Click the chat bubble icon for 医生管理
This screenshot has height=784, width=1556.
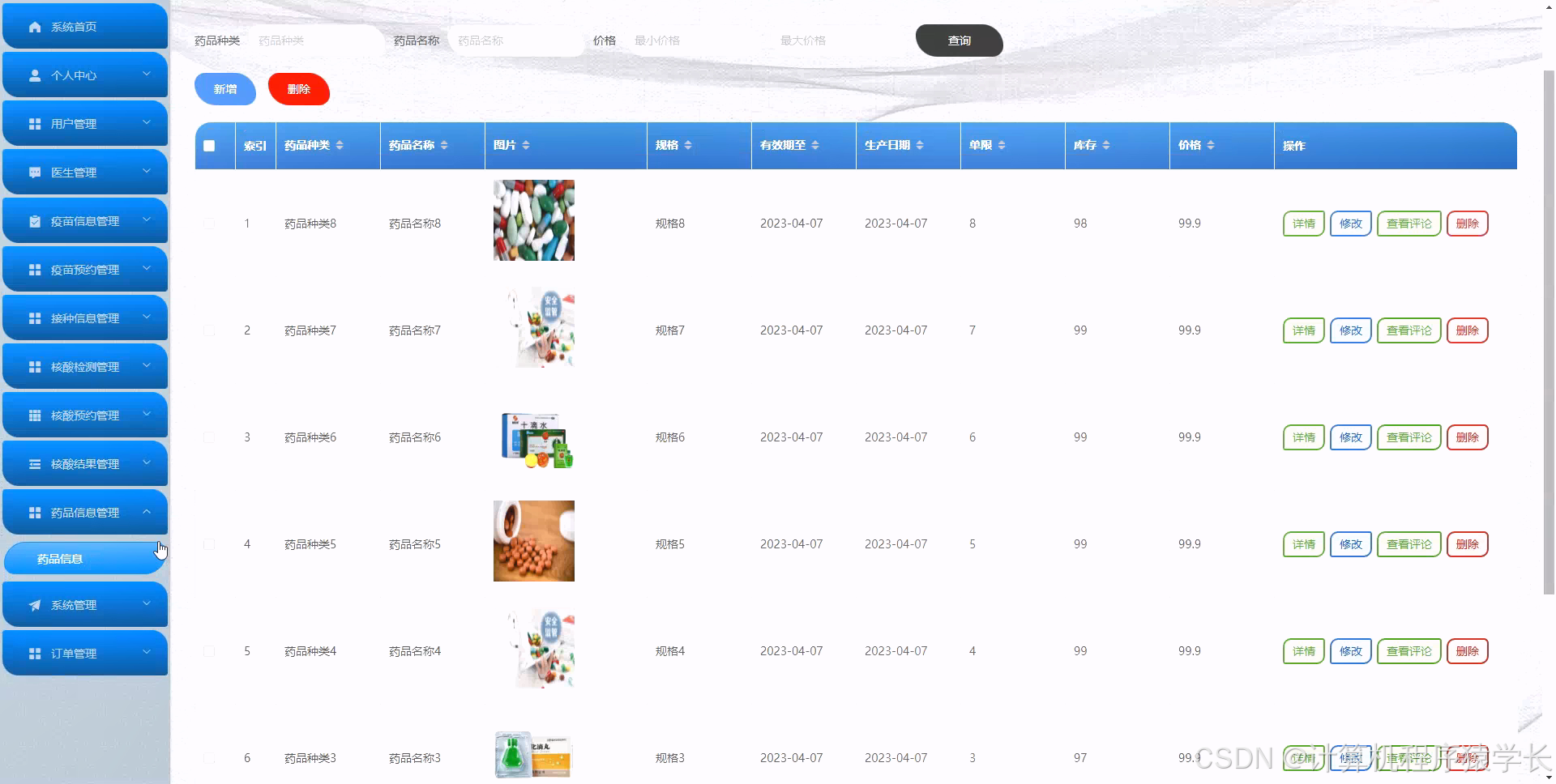33,172
